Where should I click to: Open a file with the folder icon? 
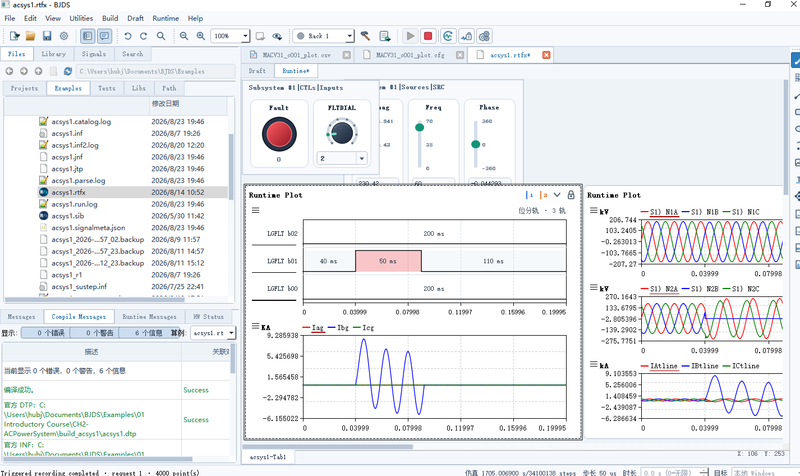[31, 36]
